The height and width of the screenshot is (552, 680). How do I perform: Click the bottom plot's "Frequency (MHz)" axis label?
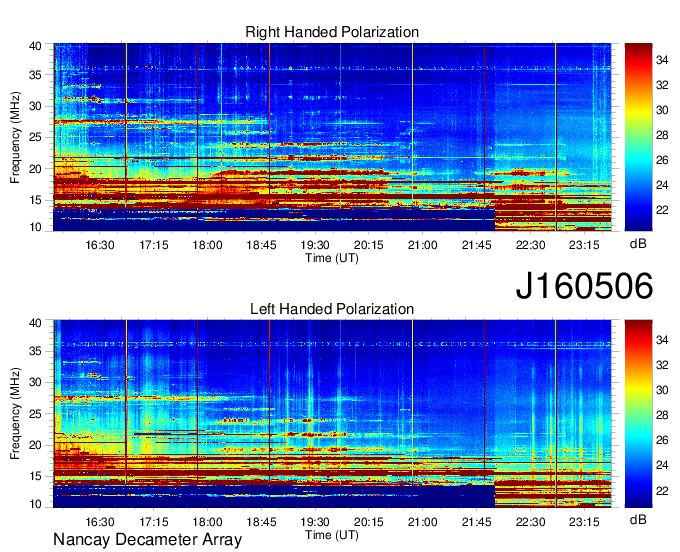(x=15, y=414)
